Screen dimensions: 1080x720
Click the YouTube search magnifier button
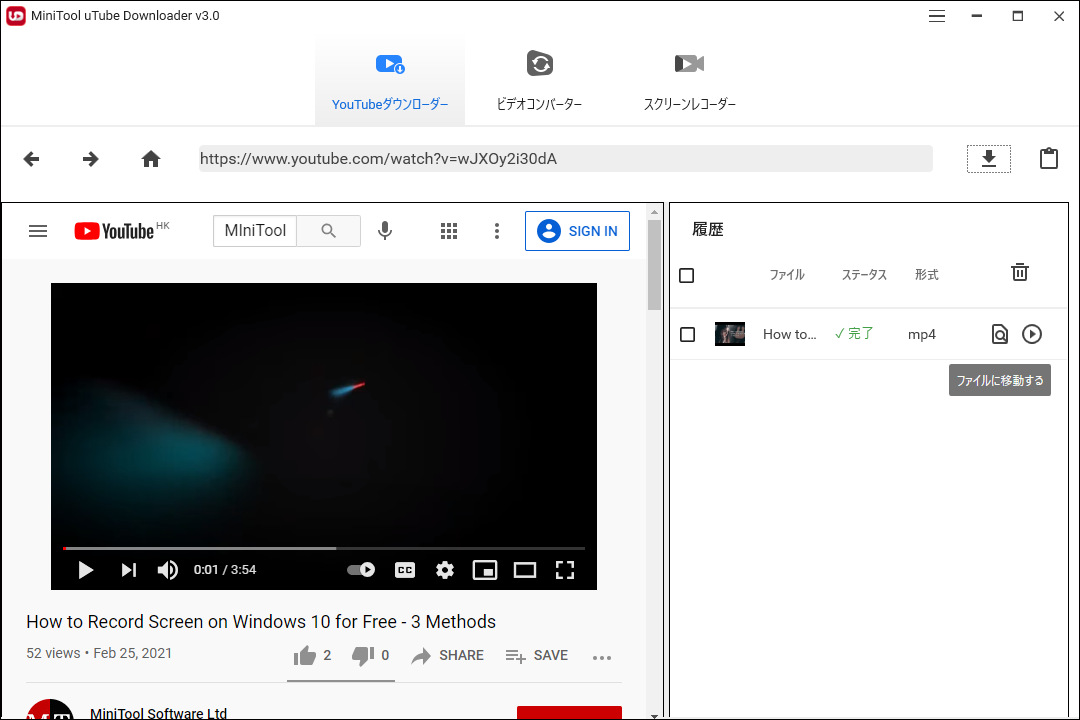pyautogui.click(x=329, y=231)
